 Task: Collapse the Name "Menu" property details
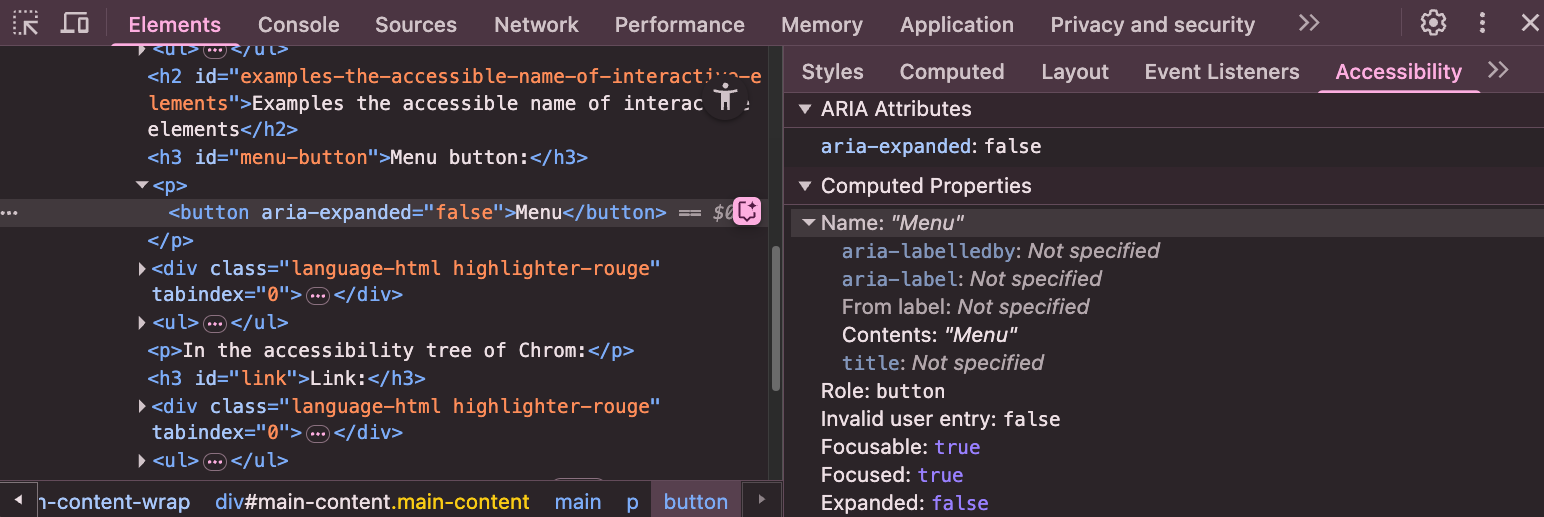809,223
